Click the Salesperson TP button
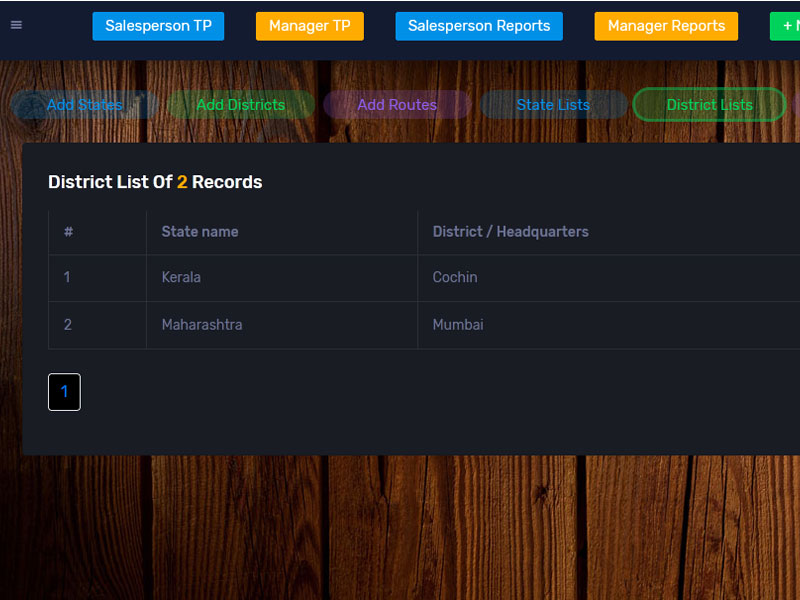 click(158, 26)
